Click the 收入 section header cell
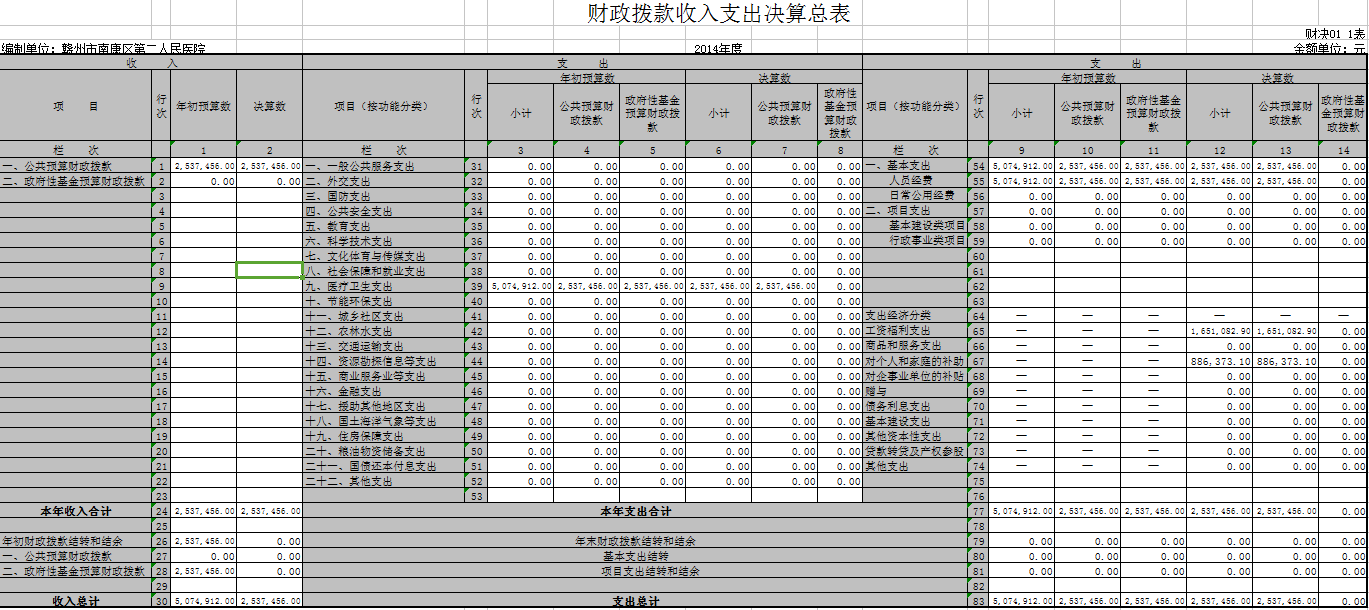Screen dimensions: 1369x610 [152, 63]
